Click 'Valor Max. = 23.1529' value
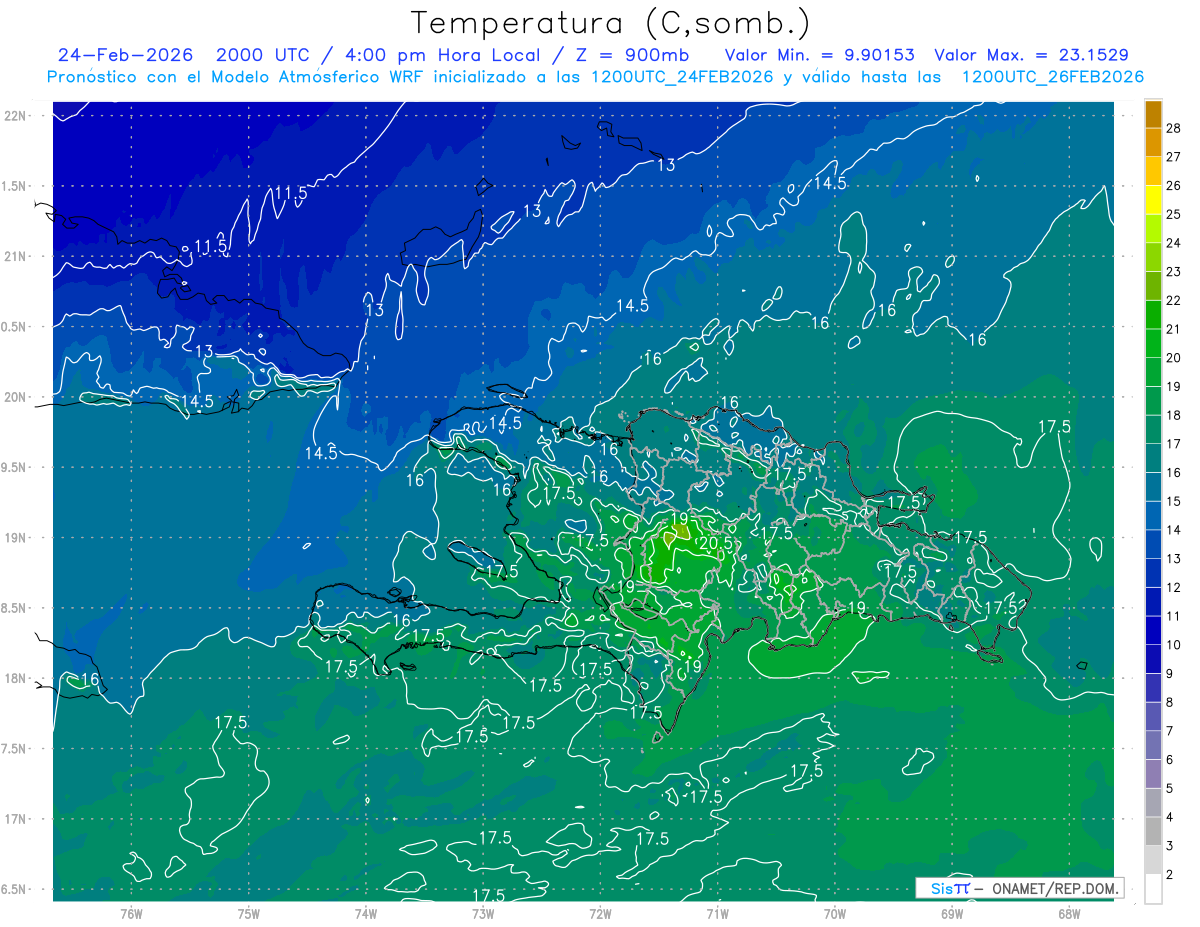The image size is (1200, 927). pos(1031,55)
